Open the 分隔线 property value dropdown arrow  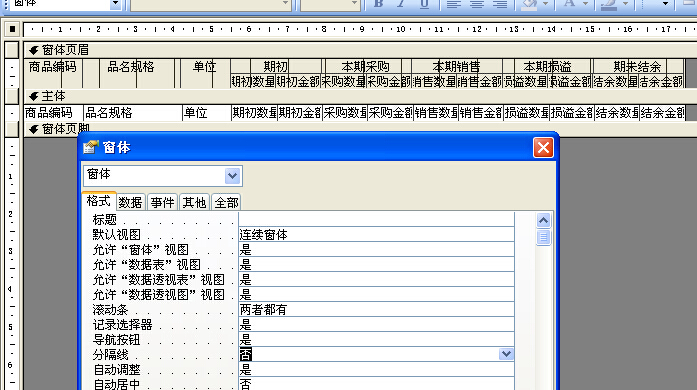(x=506, y=354)
